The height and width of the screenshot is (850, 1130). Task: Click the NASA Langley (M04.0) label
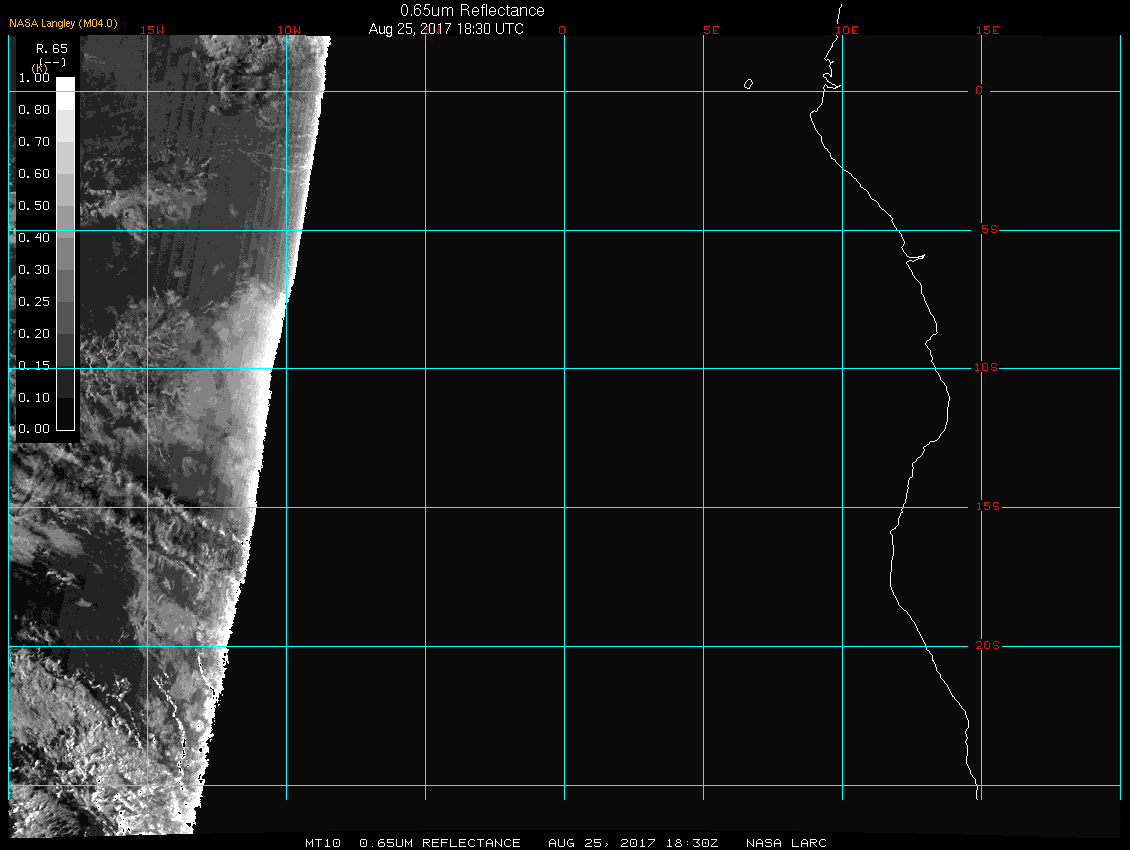pyautogui.click(x=63, y=23)
